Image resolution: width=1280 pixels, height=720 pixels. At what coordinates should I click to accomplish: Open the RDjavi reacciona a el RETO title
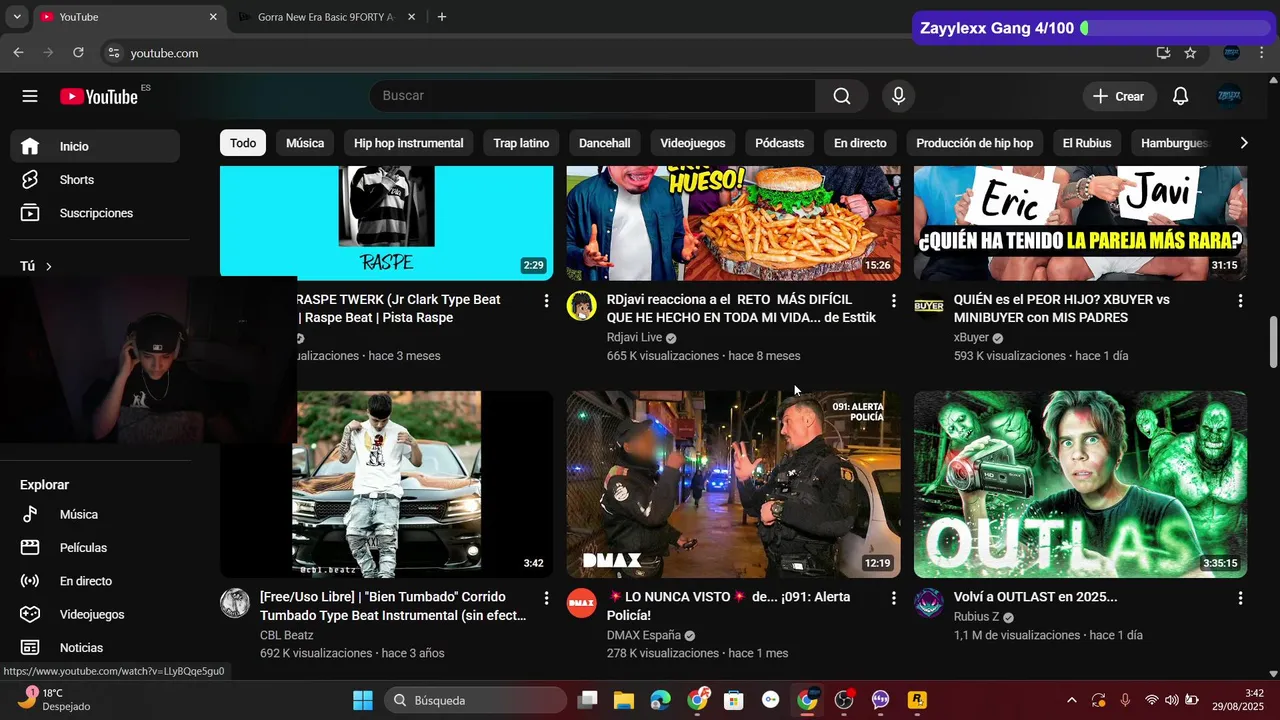[741, 308]
